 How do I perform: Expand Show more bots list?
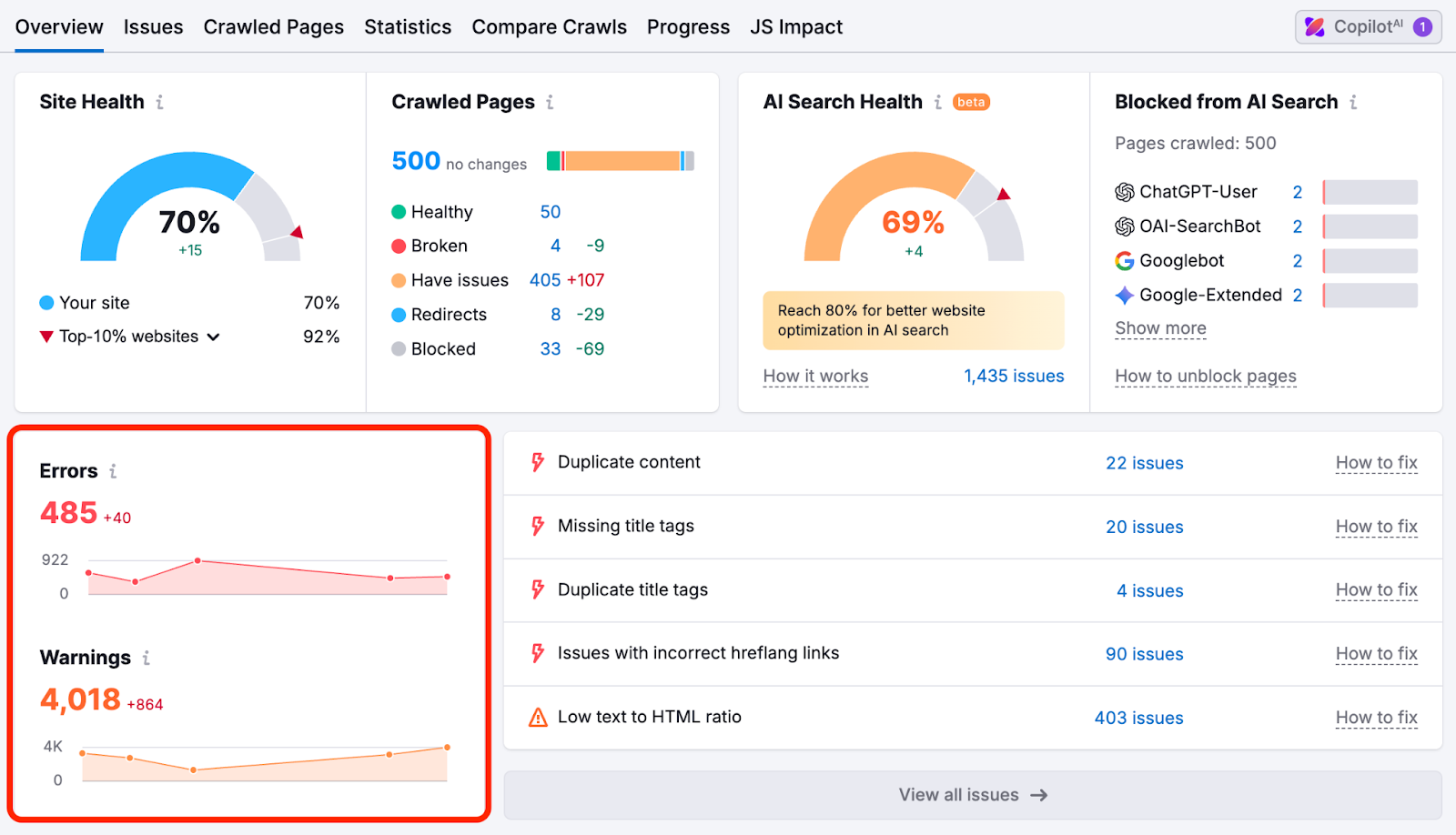(x=1159, y=327)
